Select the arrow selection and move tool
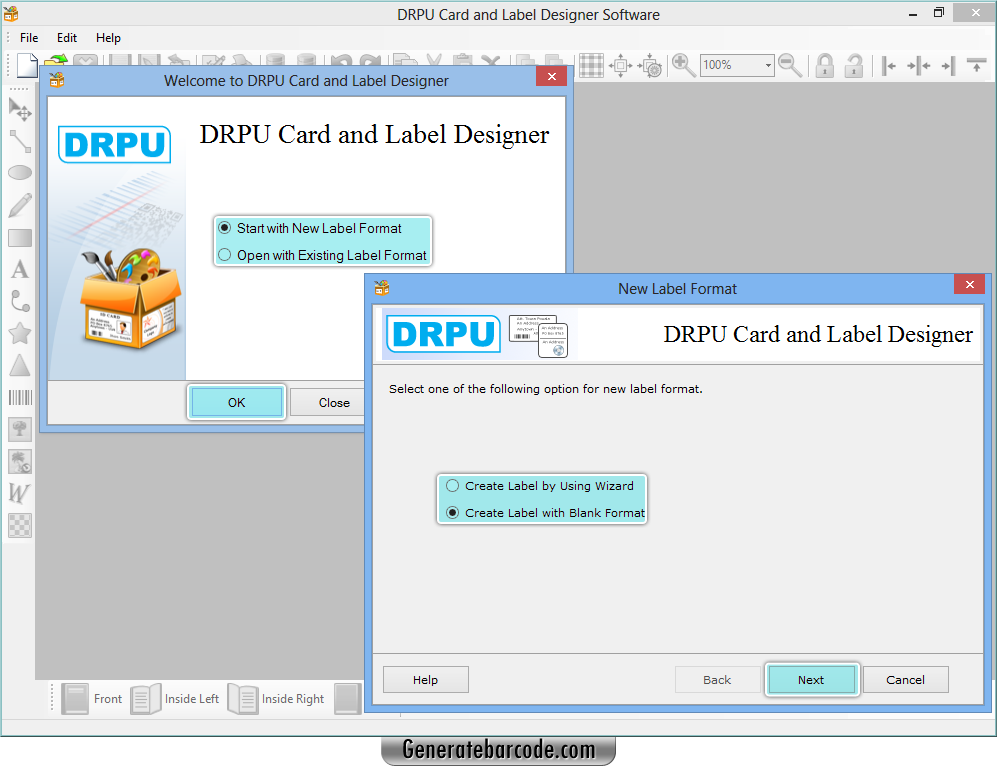The image size is (997, 766). [20, 110]
